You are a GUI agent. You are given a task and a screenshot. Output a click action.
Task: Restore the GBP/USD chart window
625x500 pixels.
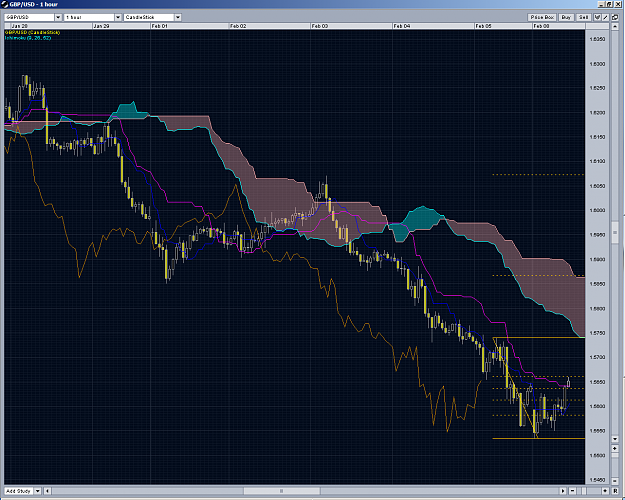609,4
